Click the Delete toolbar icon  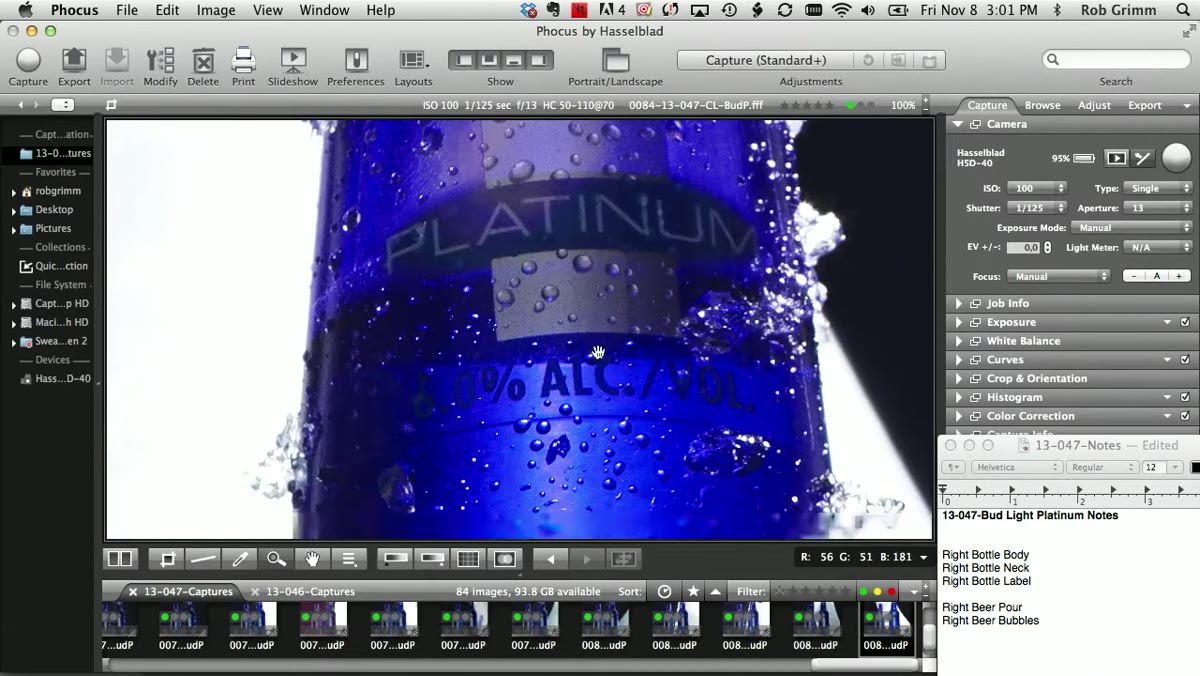click(x=203, y=60)
